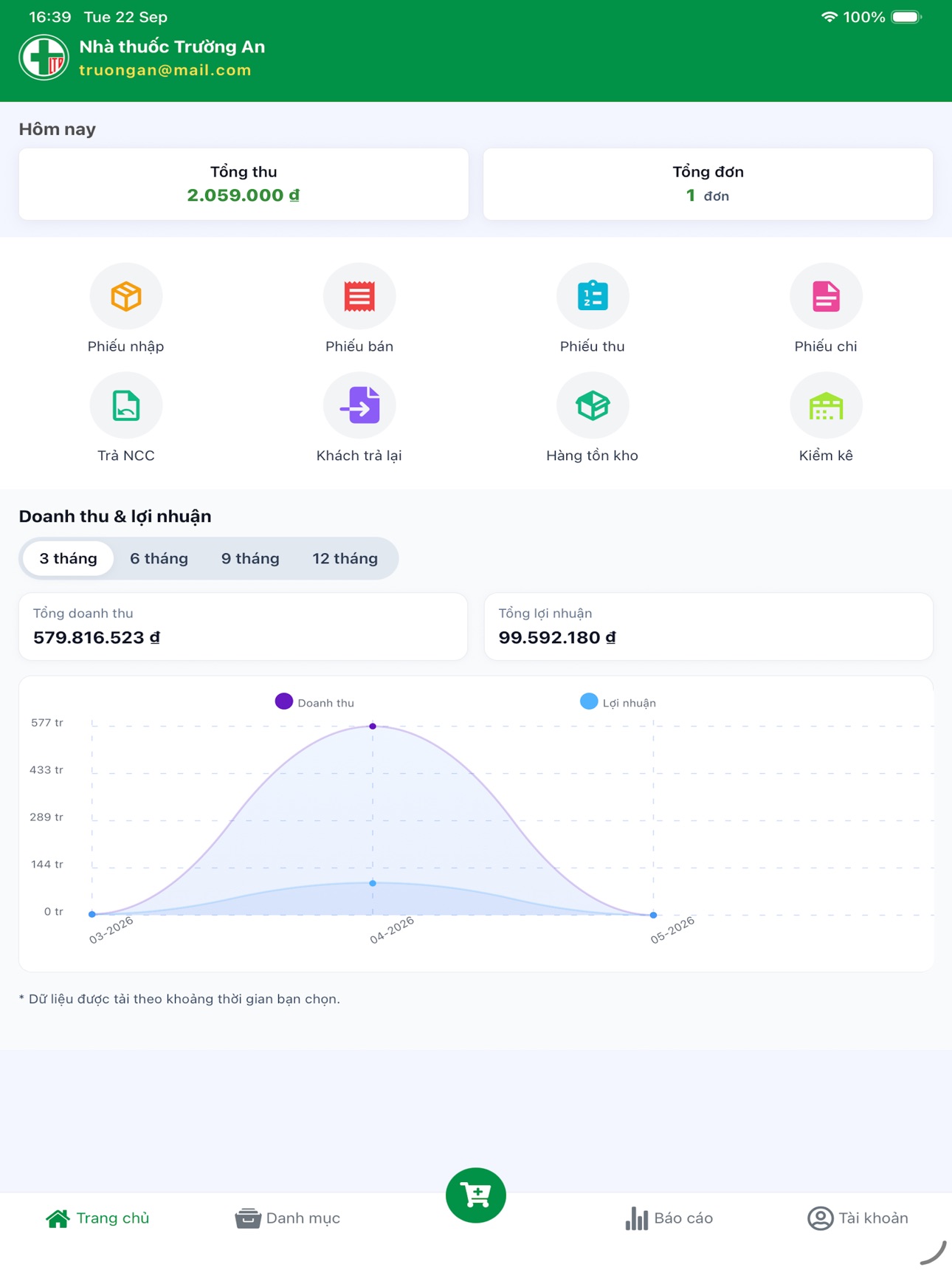This screenshot has width=952, height=1270.
Task: Tap the green shopping cart button
Action: [476, 1195]
